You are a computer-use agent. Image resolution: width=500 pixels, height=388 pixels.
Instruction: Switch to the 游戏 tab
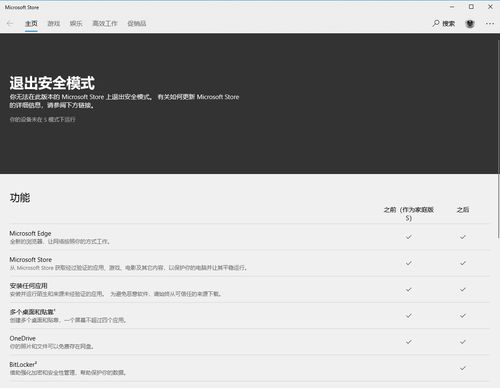coord(54,23)
